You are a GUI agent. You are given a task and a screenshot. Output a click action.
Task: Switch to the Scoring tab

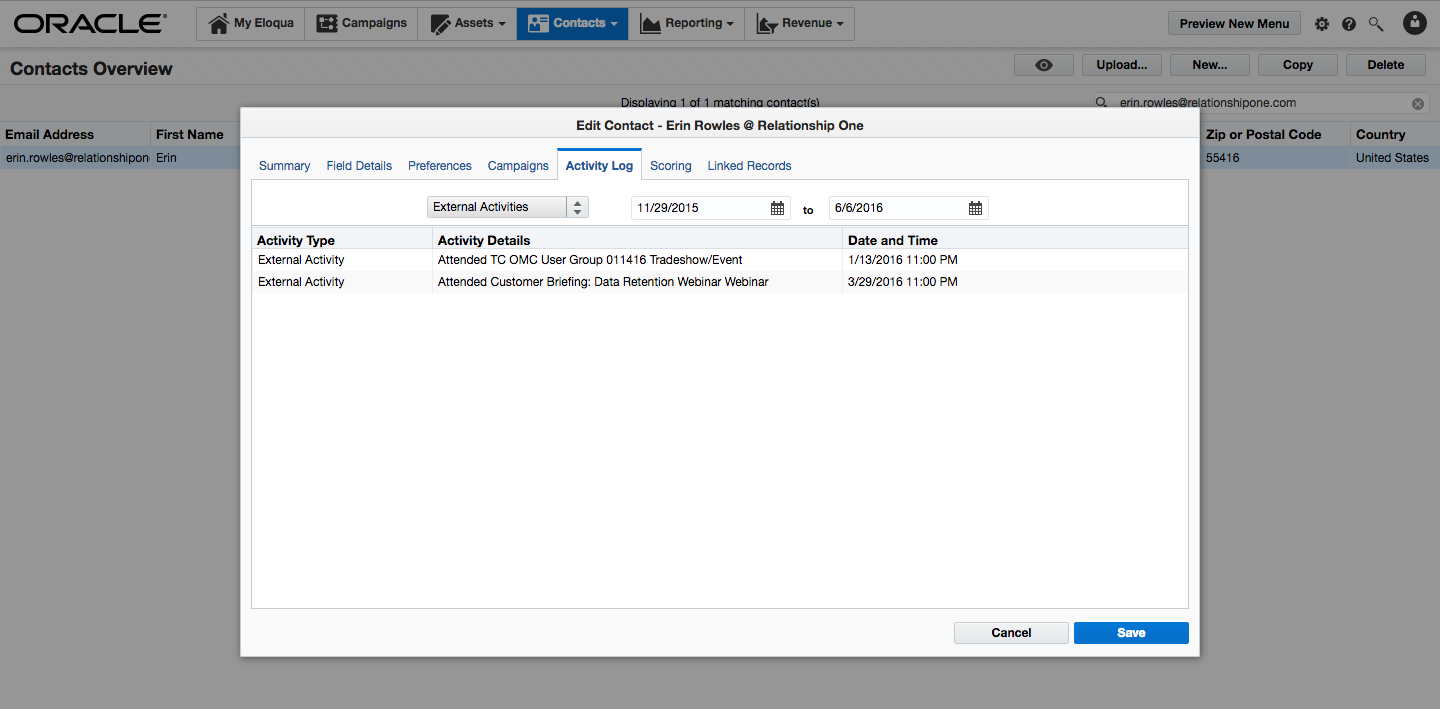pyautogui.click(x=670, y=165)
